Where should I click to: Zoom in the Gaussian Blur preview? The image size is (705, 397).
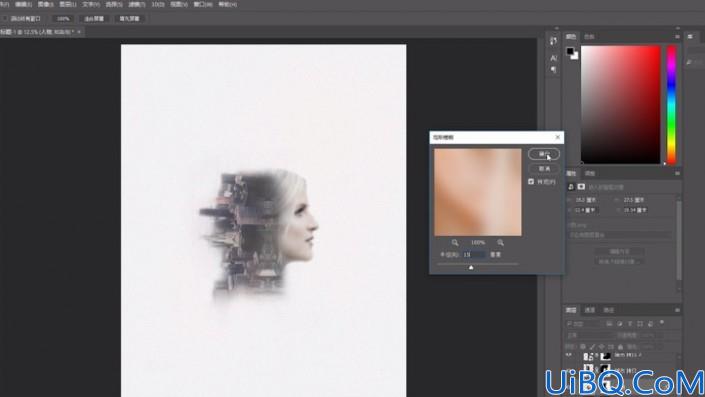coord(500,243)
